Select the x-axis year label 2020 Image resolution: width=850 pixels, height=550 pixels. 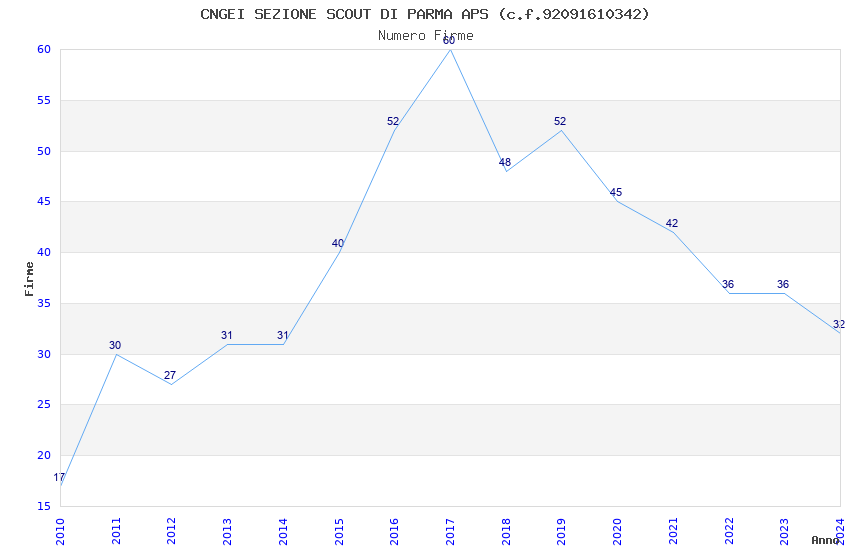pos(617,532)
